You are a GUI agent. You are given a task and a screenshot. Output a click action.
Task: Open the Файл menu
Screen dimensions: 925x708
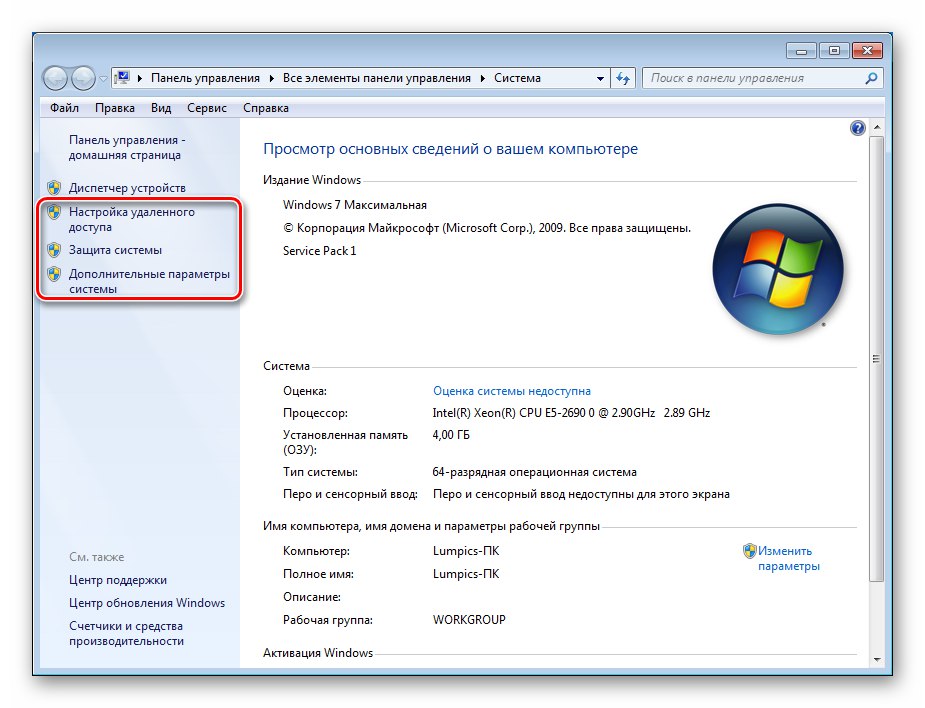(x=64, y=108)
